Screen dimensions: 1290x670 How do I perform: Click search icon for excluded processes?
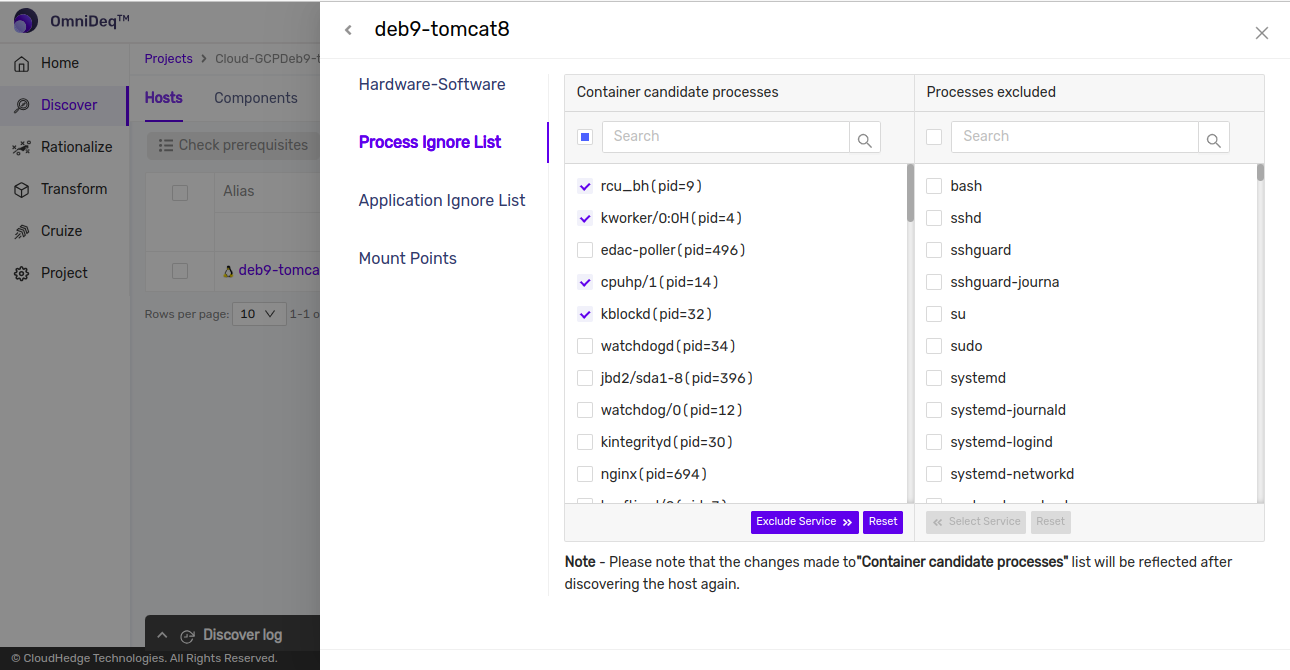1213,138
